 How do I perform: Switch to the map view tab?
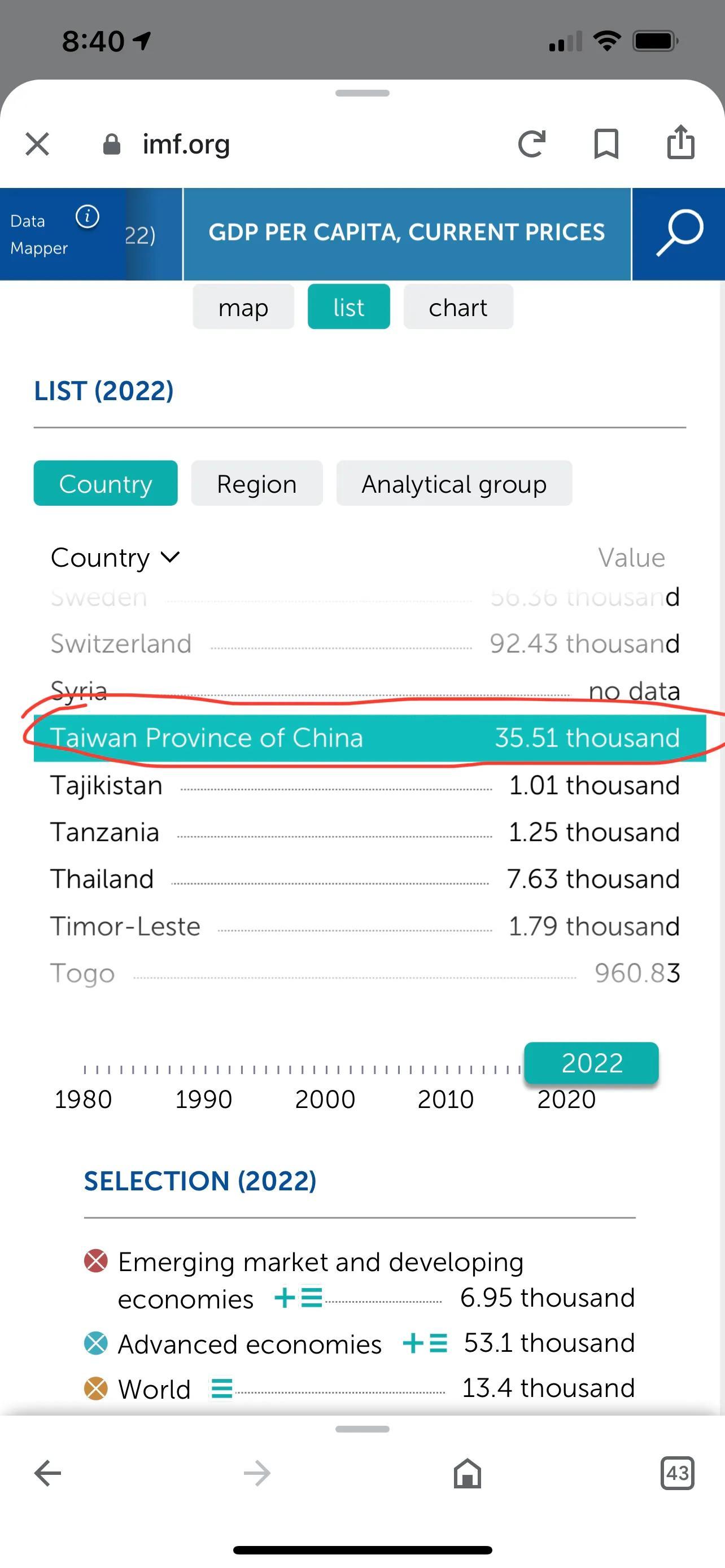243,307
